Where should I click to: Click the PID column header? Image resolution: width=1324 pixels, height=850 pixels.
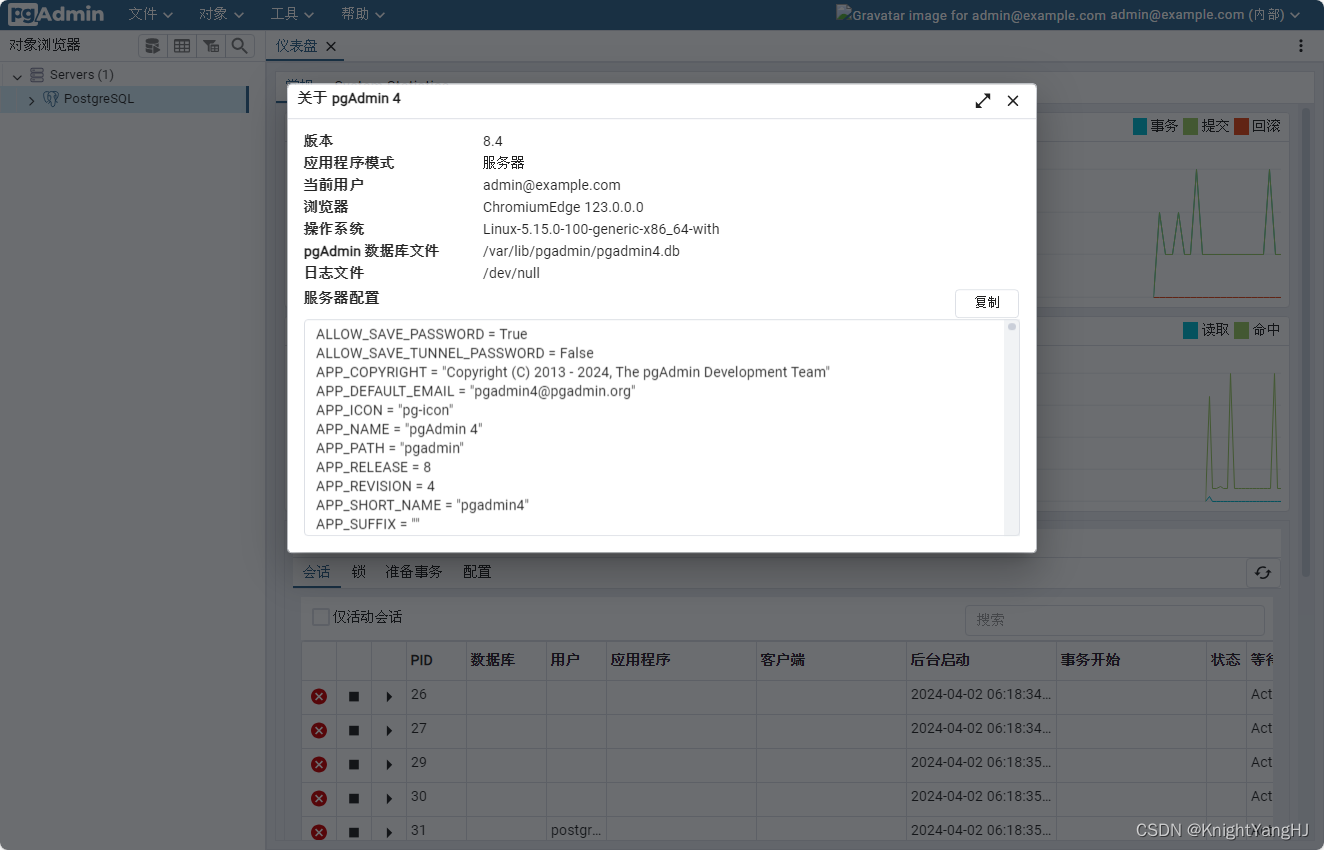click(436, 660)
